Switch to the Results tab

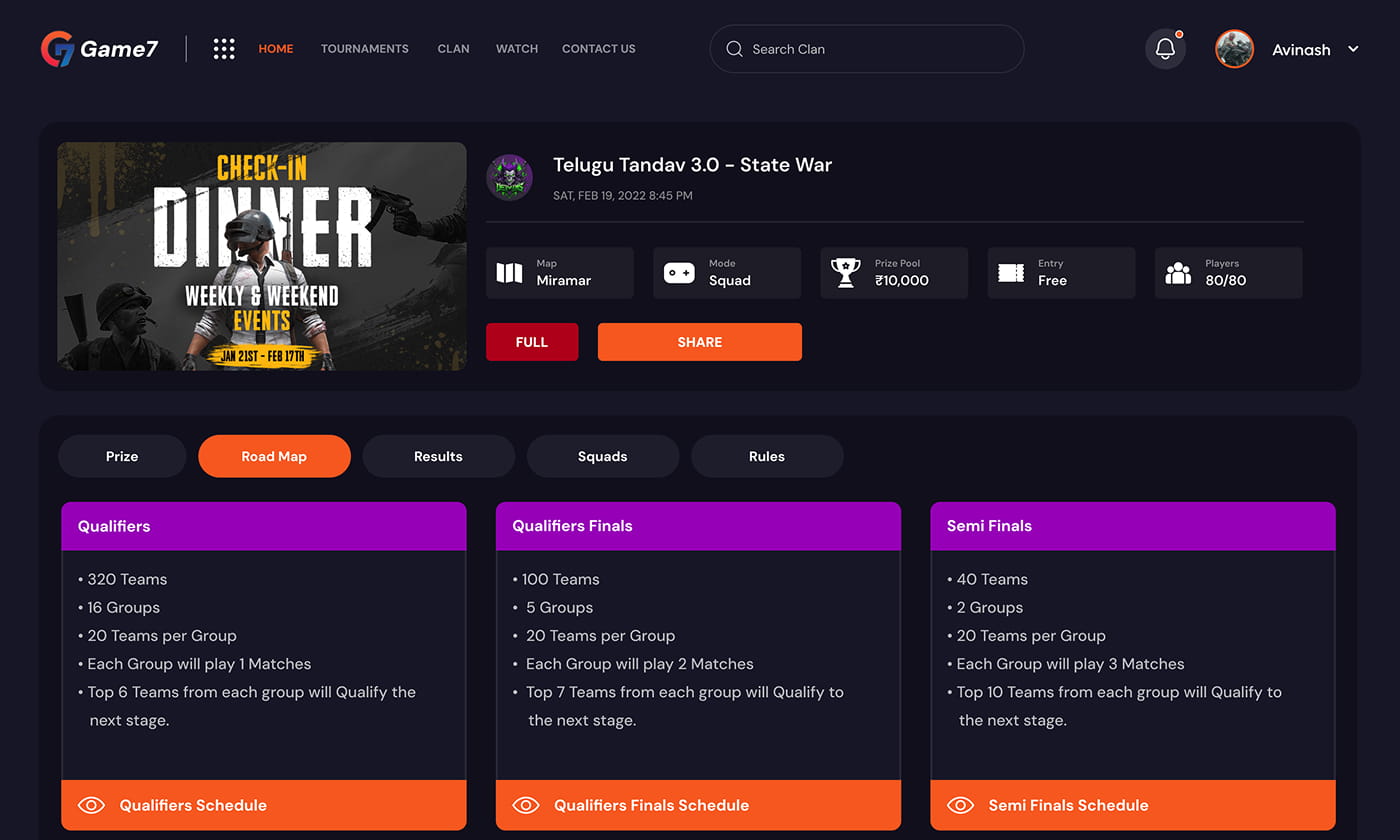point(438,456)
